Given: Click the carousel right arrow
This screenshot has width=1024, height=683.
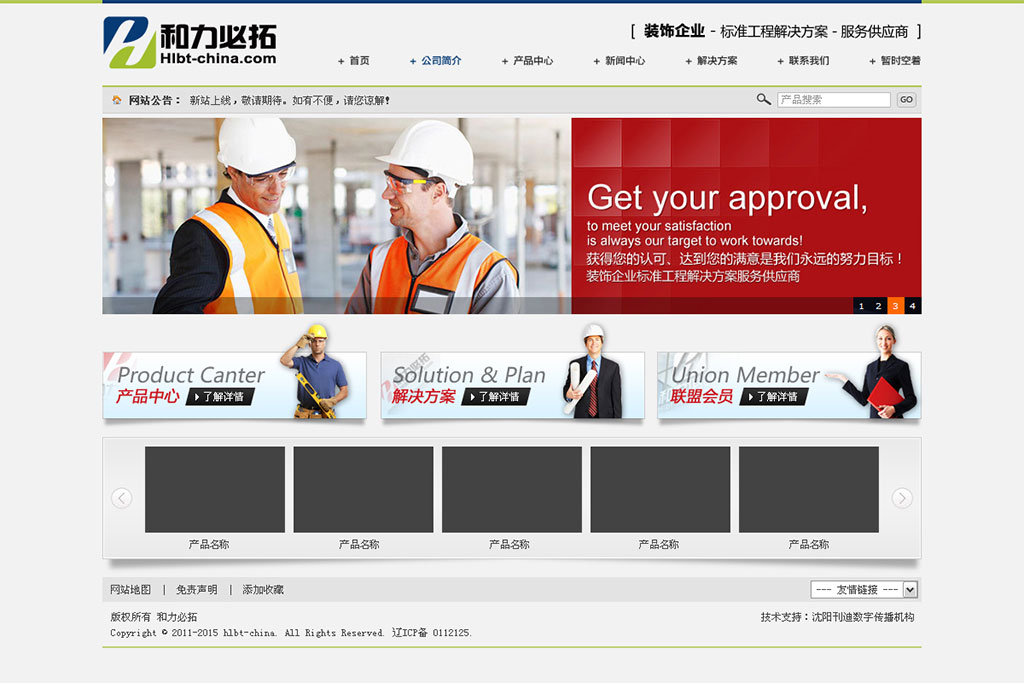Looking at the screenshot, I should point(902,498).
